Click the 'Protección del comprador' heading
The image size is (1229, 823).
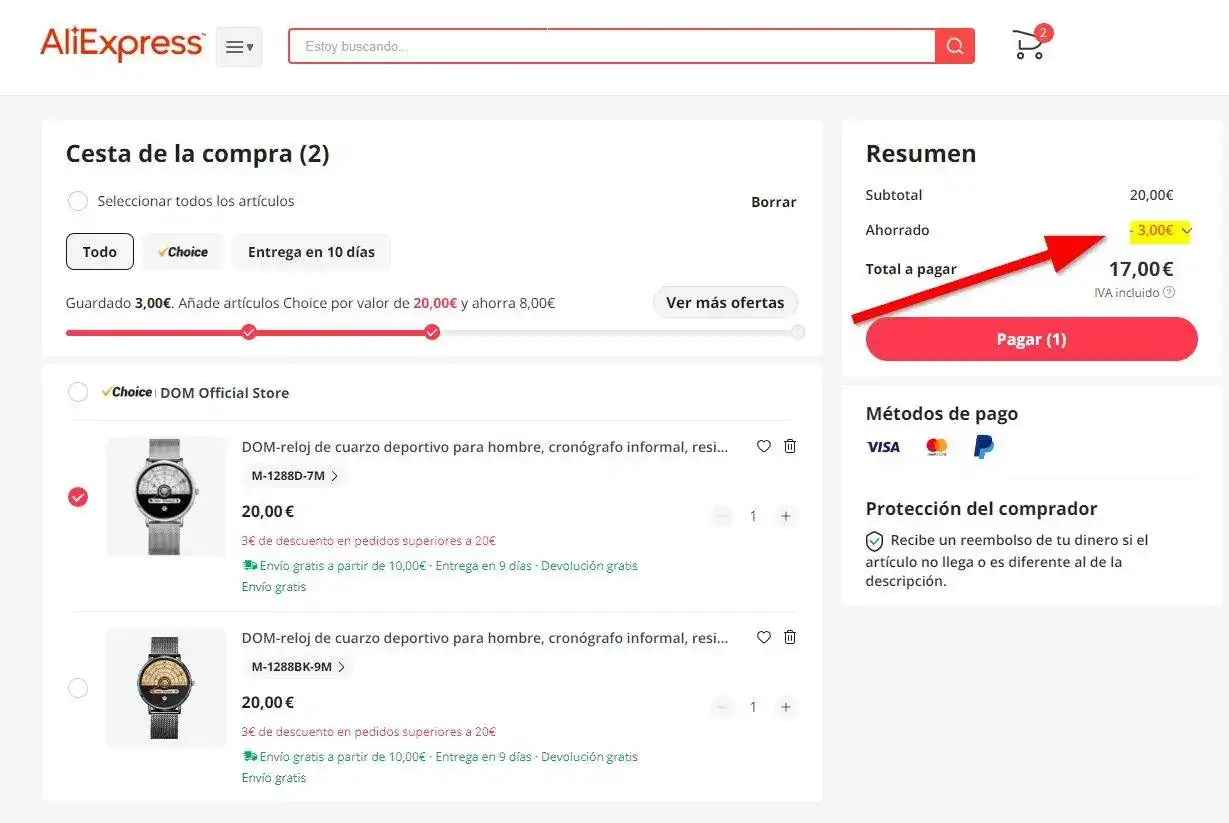point(981,508)
